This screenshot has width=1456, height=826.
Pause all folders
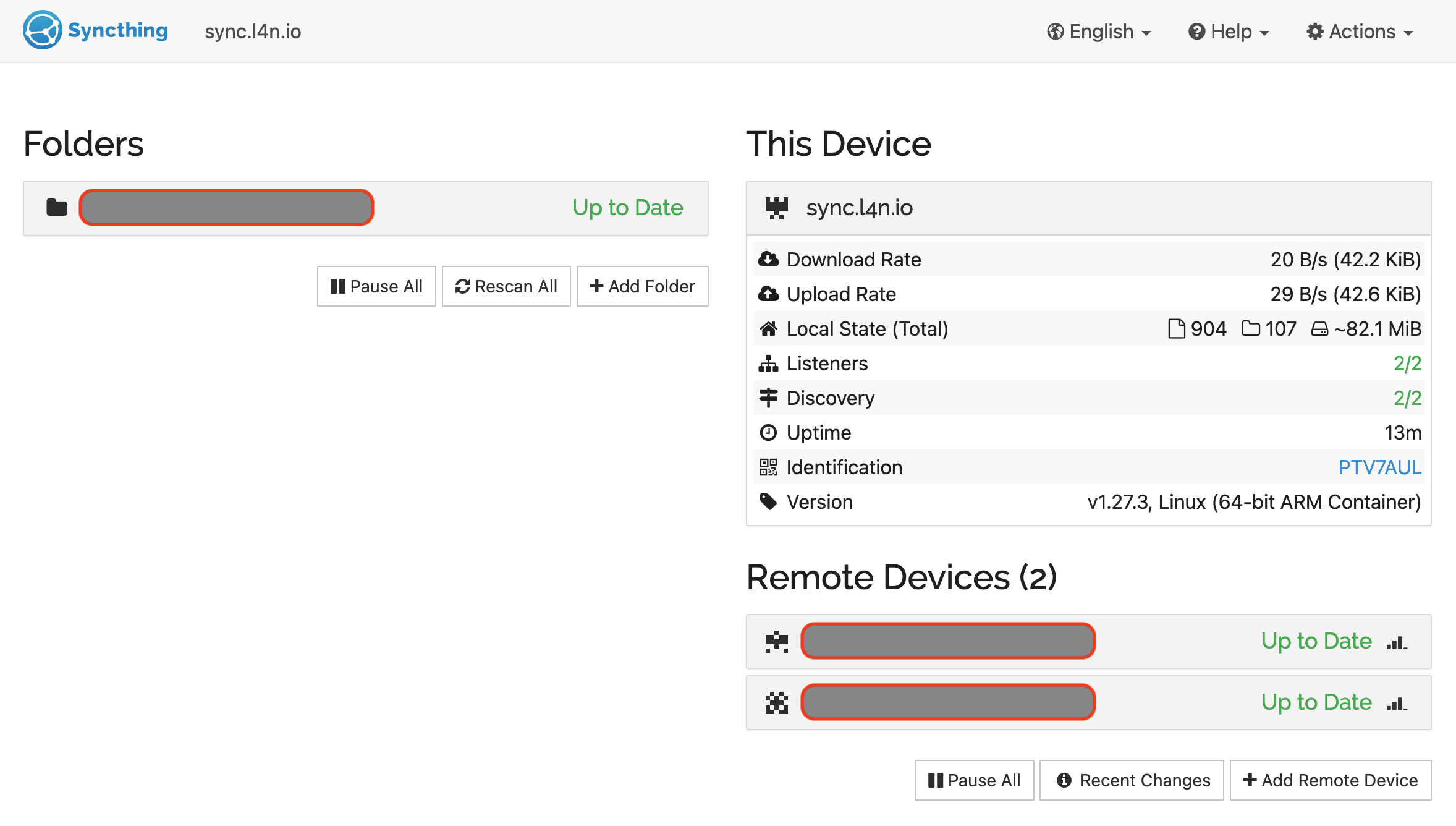[x=376, y=286]
